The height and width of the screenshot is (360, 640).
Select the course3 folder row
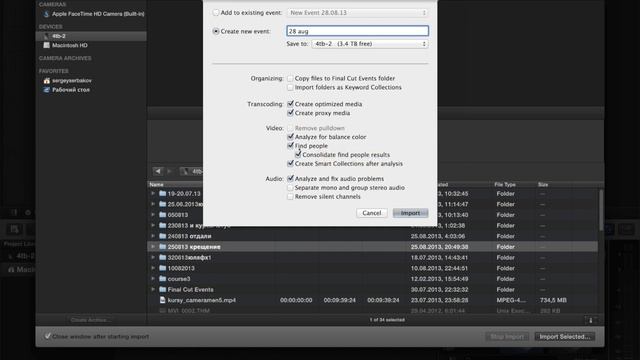pos(373,279)
